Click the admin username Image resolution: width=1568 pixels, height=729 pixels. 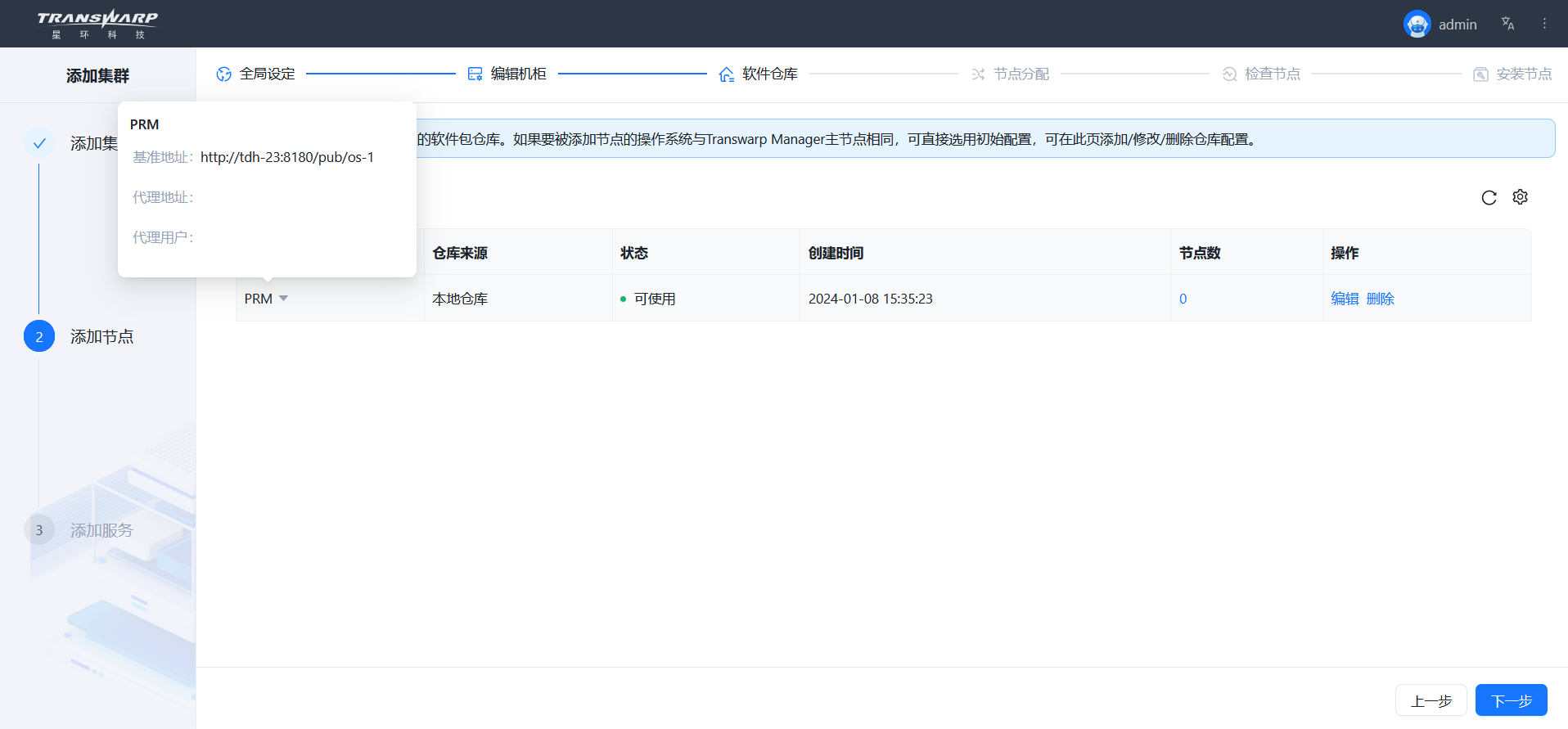point(1458,25)
